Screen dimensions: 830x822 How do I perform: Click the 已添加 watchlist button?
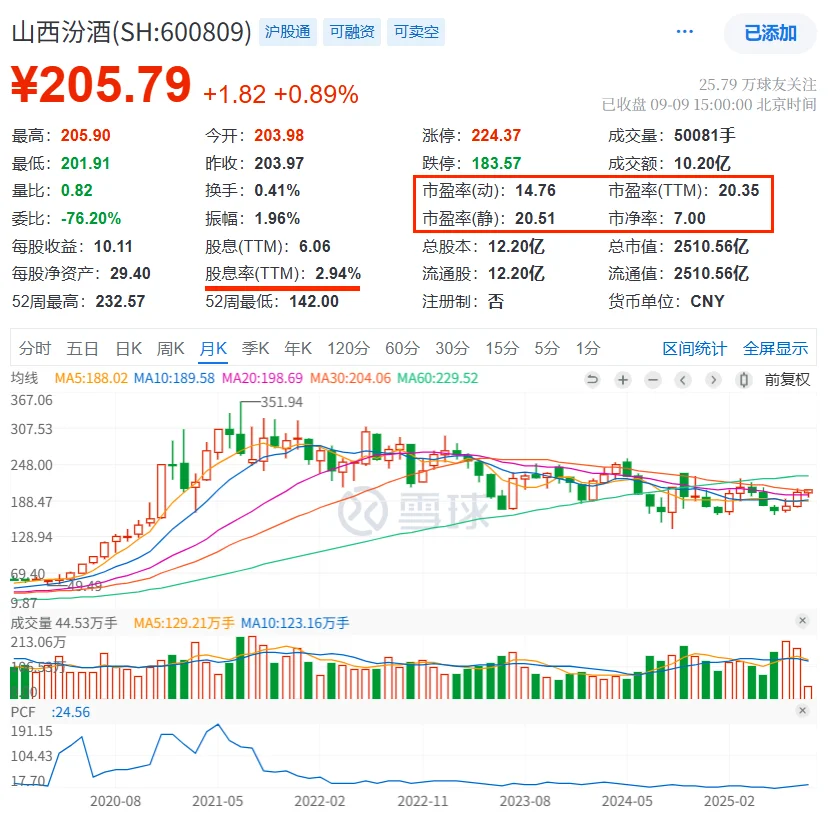[x=770, y=33]
